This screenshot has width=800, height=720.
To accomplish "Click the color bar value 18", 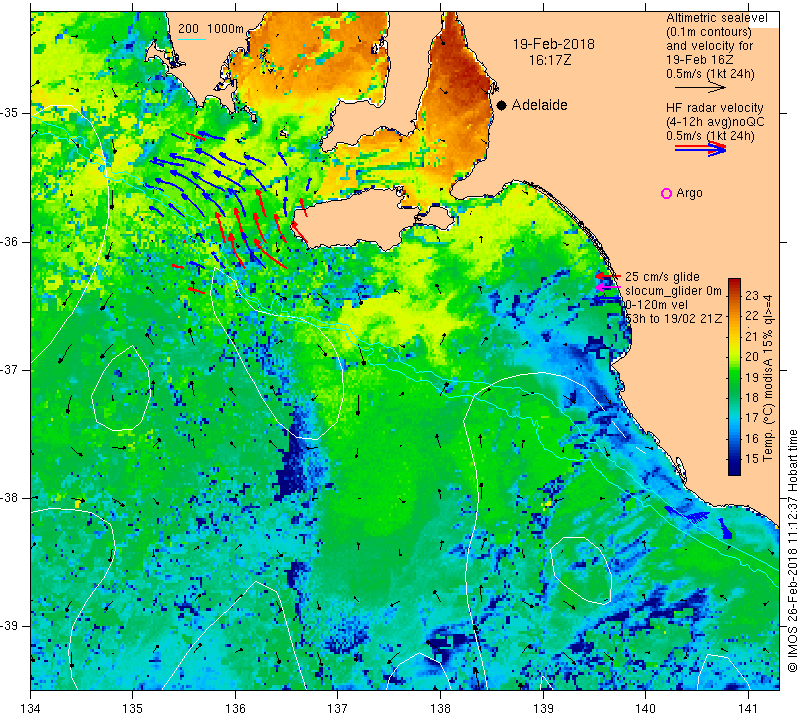I will point(752,398).
